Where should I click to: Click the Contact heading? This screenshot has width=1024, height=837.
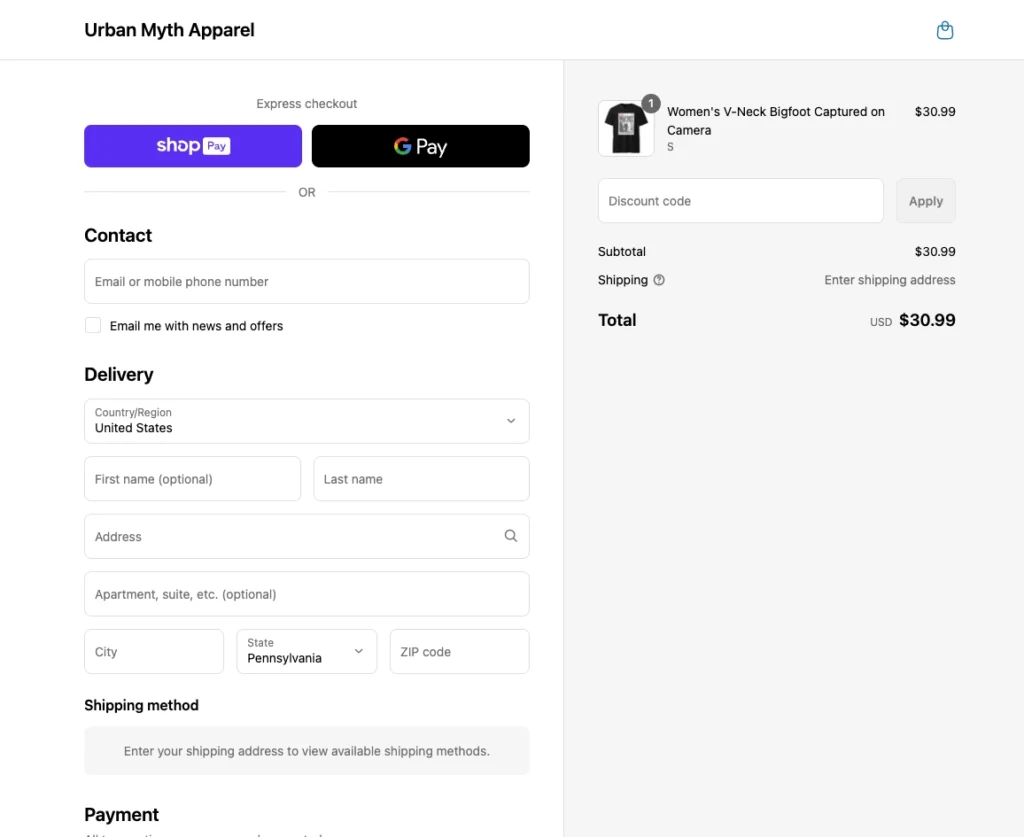pyautogui.click(x=118, y=236)
